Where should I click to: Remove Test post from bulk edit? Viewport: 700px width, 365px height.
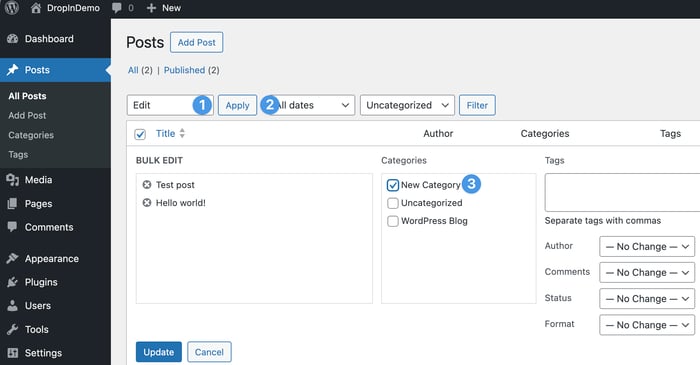[x=146, y=185]
